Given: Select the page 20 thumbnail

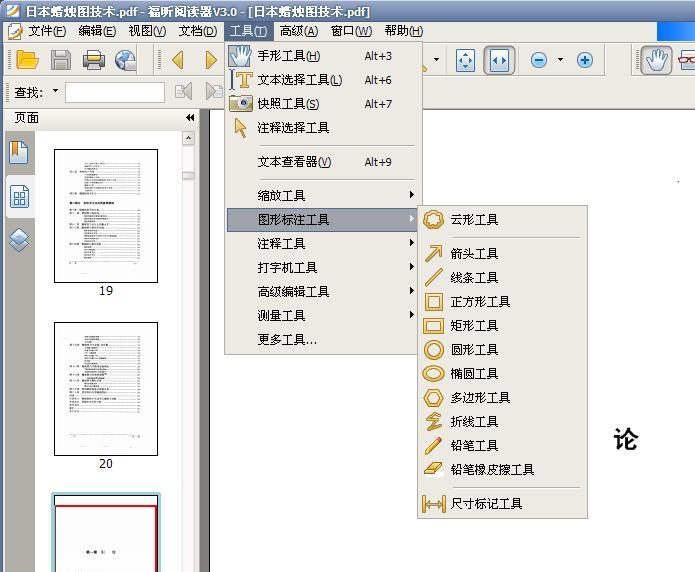Looking at the screenshot, I should point(106,388).
